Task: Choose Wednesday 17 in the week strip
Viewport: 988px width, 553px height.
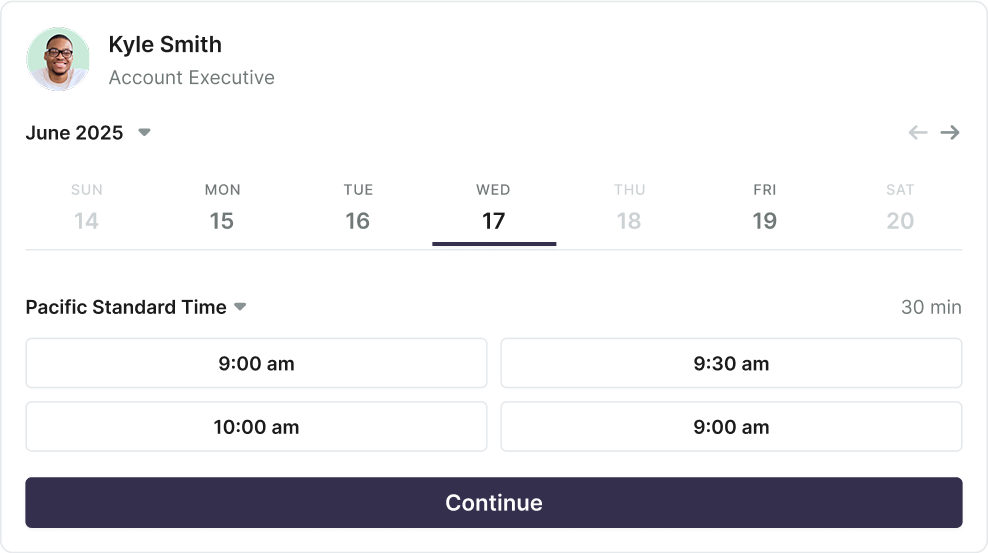Action: (494, 208)
